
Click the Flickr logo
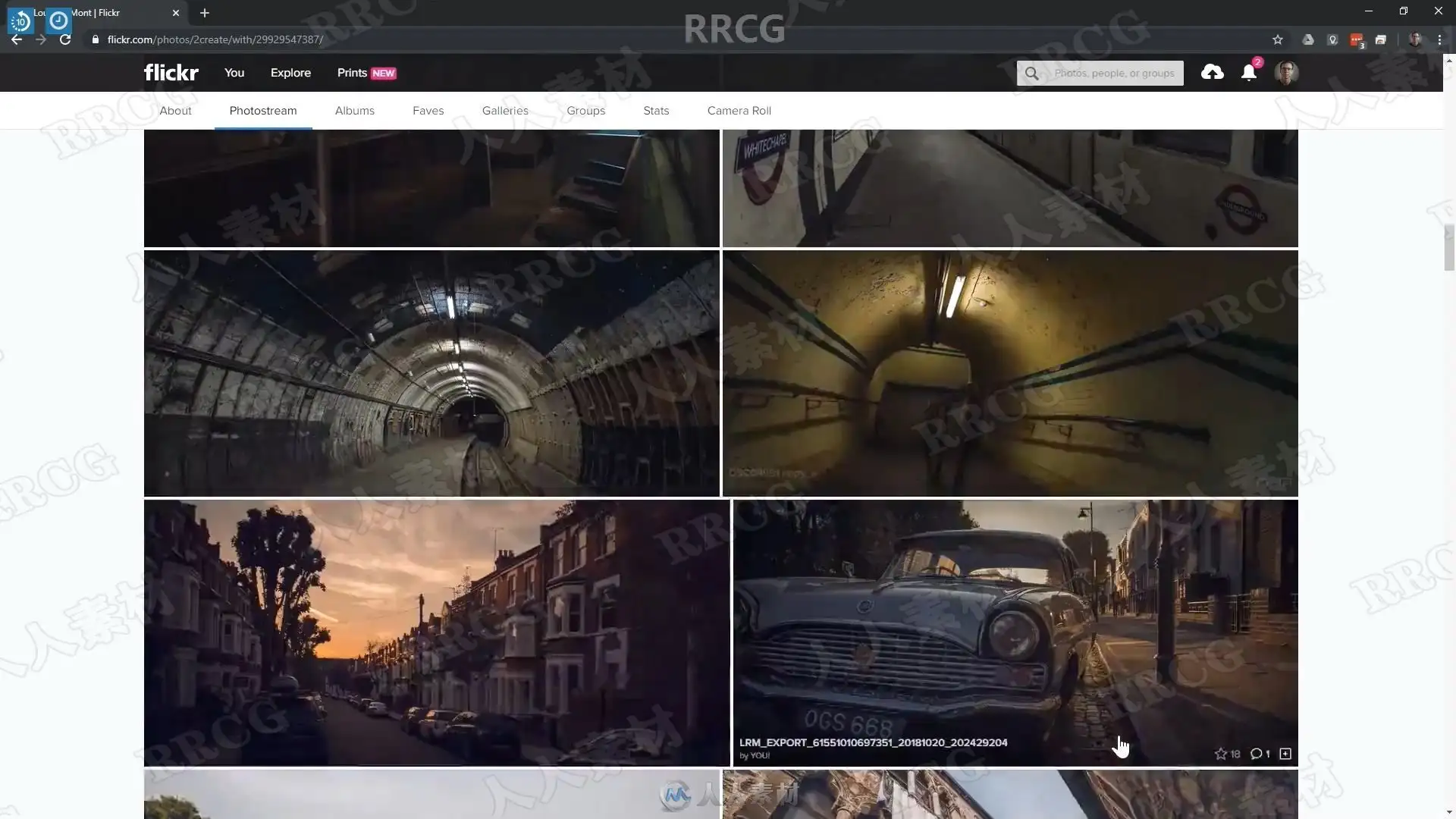coord(171,73)
